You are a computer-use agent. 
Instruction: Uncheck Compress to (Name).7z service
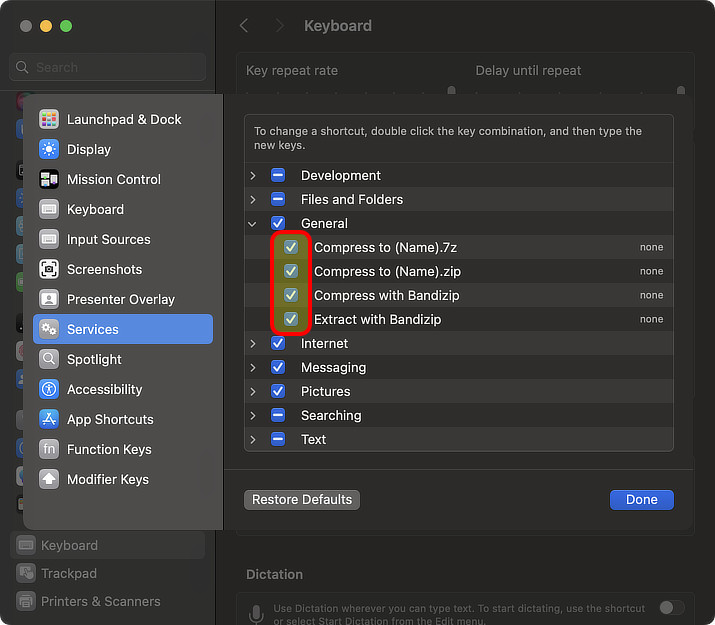coord(291,247)
